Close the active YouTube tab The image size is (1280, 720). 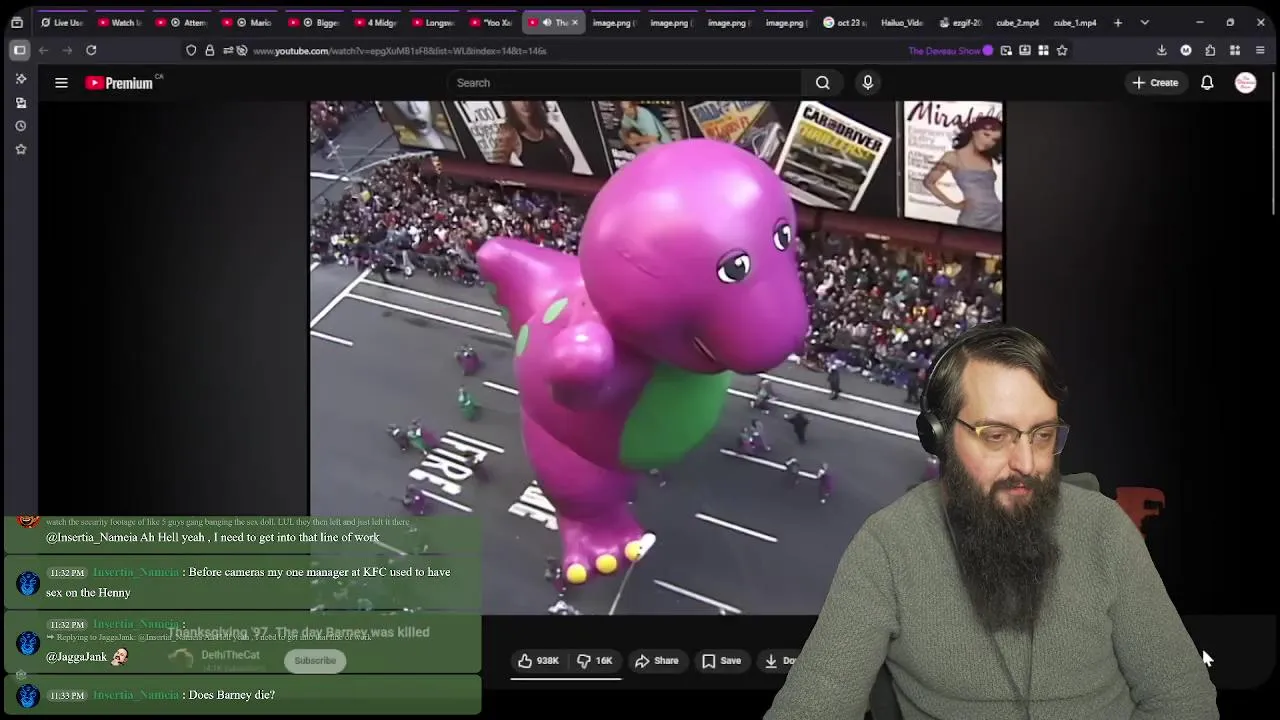pos(574,22)
